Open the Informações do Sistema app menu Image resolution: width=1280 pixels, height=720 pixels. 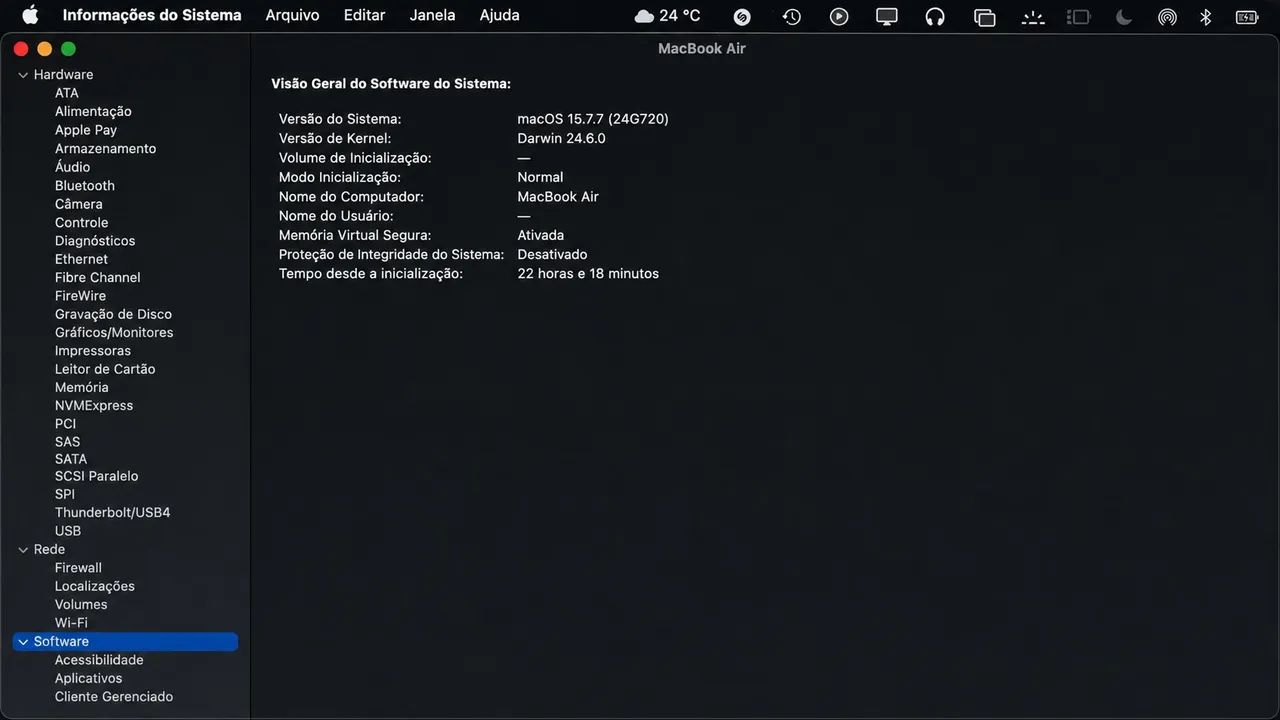[x=152, y=15]
